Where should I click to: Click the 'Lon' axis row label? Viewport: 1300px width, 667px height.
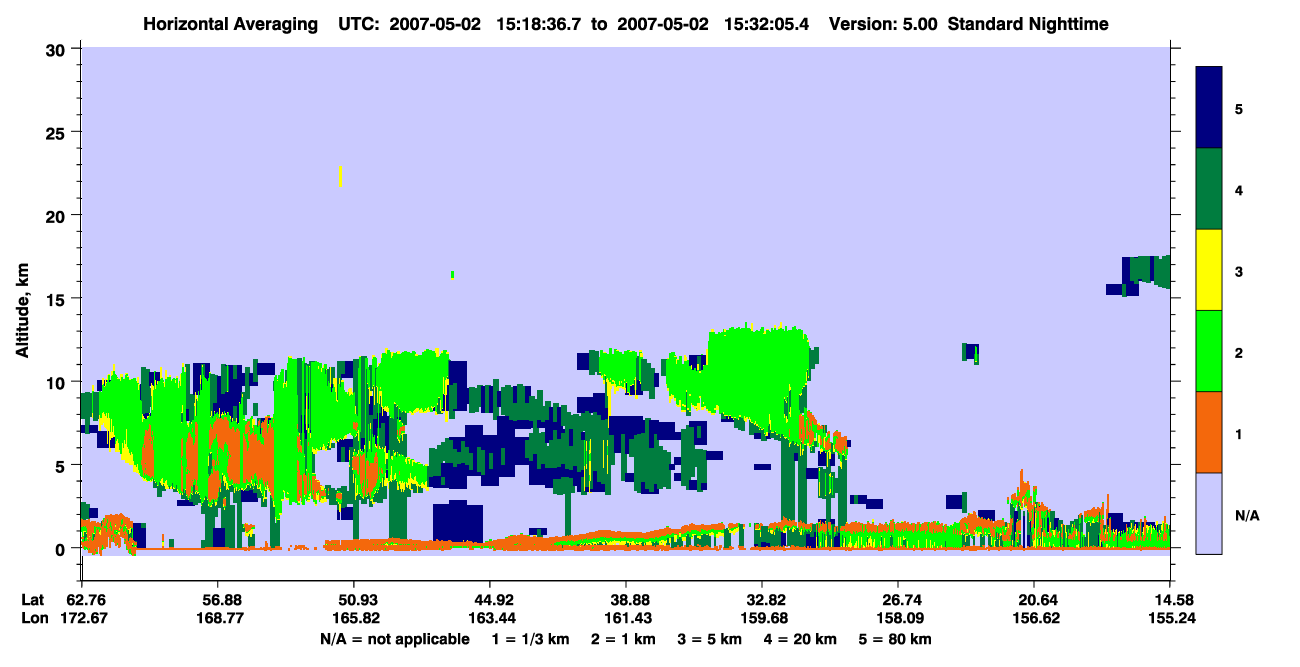point(35,618)
